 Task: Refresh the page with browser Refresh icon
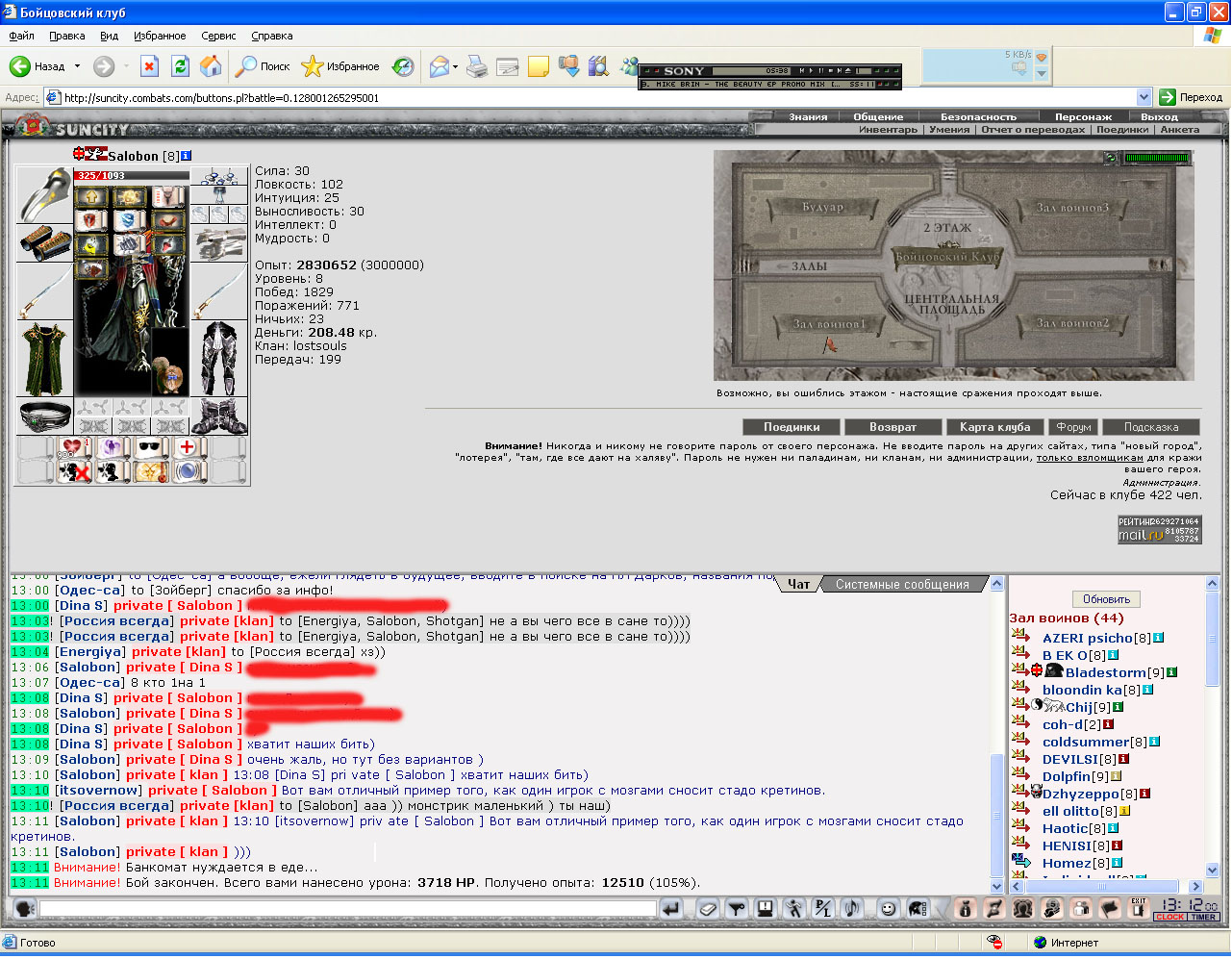click(180, 66)
